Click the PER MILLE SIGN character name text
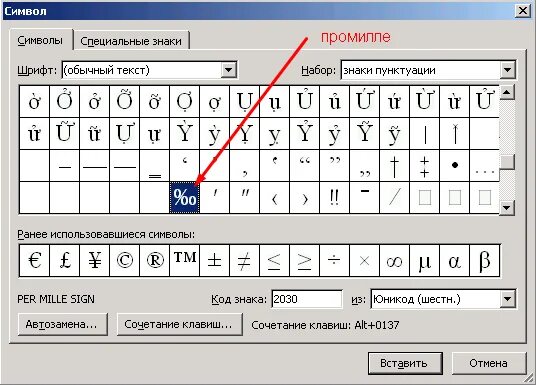 click(x=56, y=299)
